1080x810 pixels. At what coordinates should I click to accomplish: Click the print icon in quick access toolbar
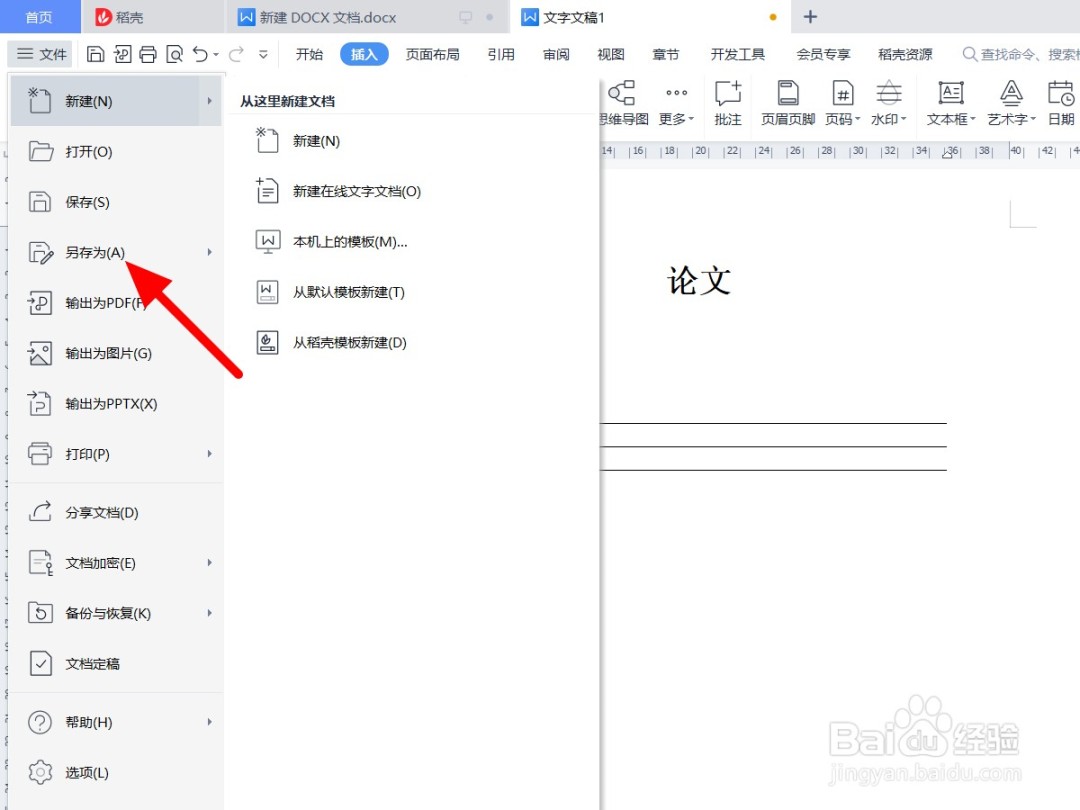(148, 54)
